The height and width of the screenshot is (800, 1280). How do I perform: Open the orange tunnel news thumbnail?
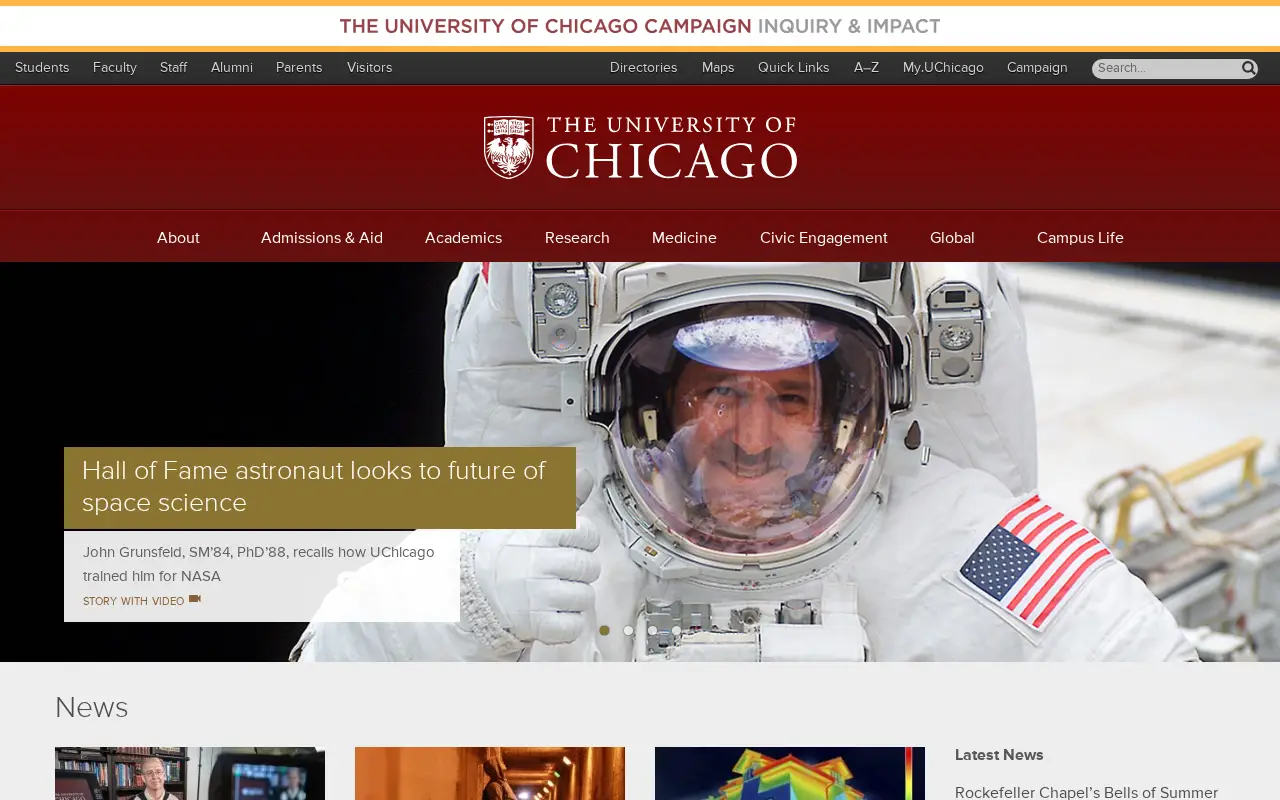[x=490, y=773]
